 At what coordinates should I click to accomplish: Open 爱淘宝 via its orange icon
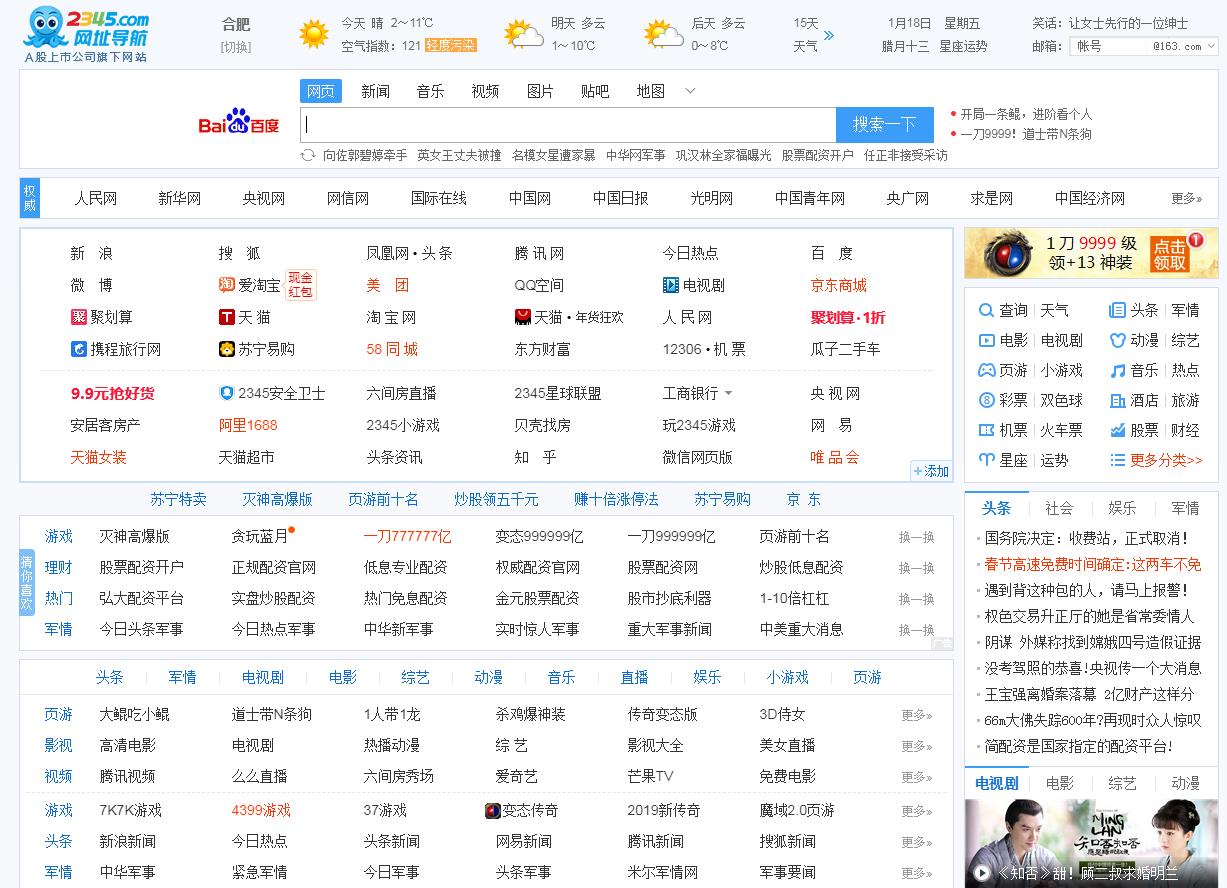coord(227,285)
